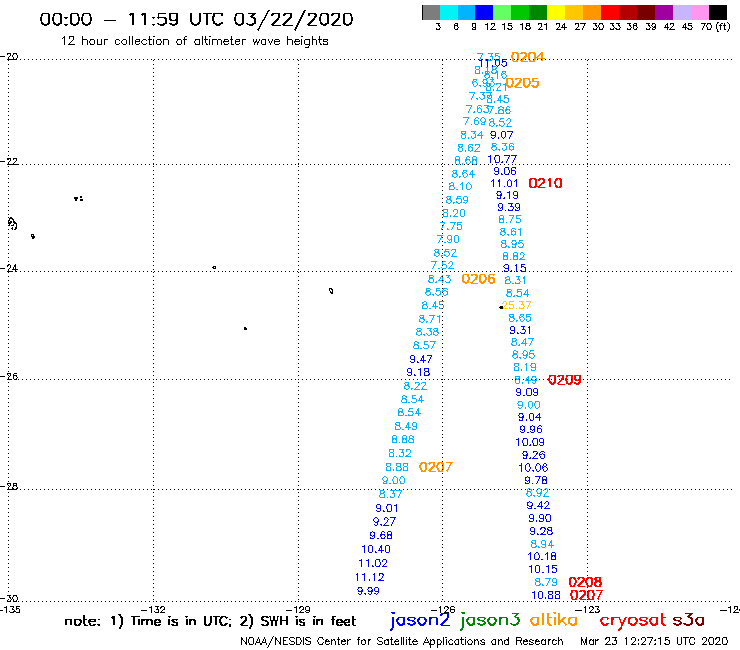Click the Mar 23 12:27:15 UTC timestamp
Viewport: 740px width, 650px height.
tap(654, 641)
